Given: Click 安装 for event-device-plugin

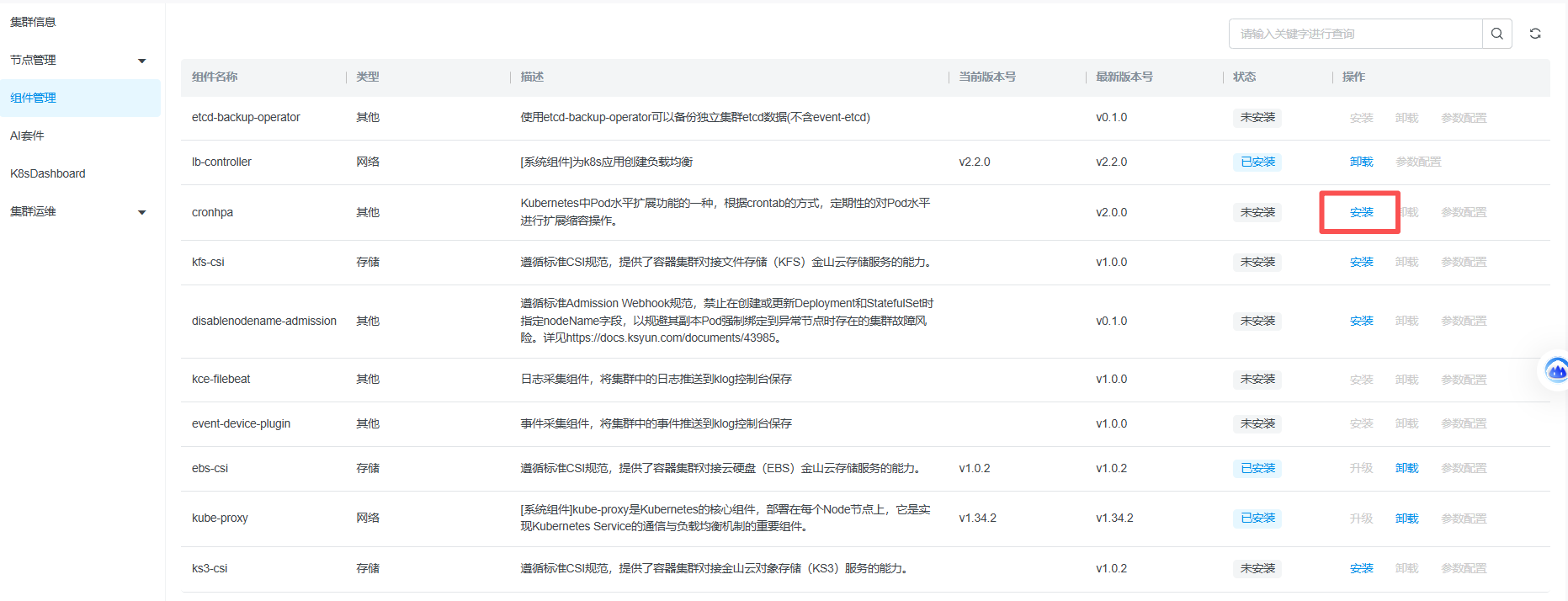Looking at the screenshot, I should coord(1361,423).
